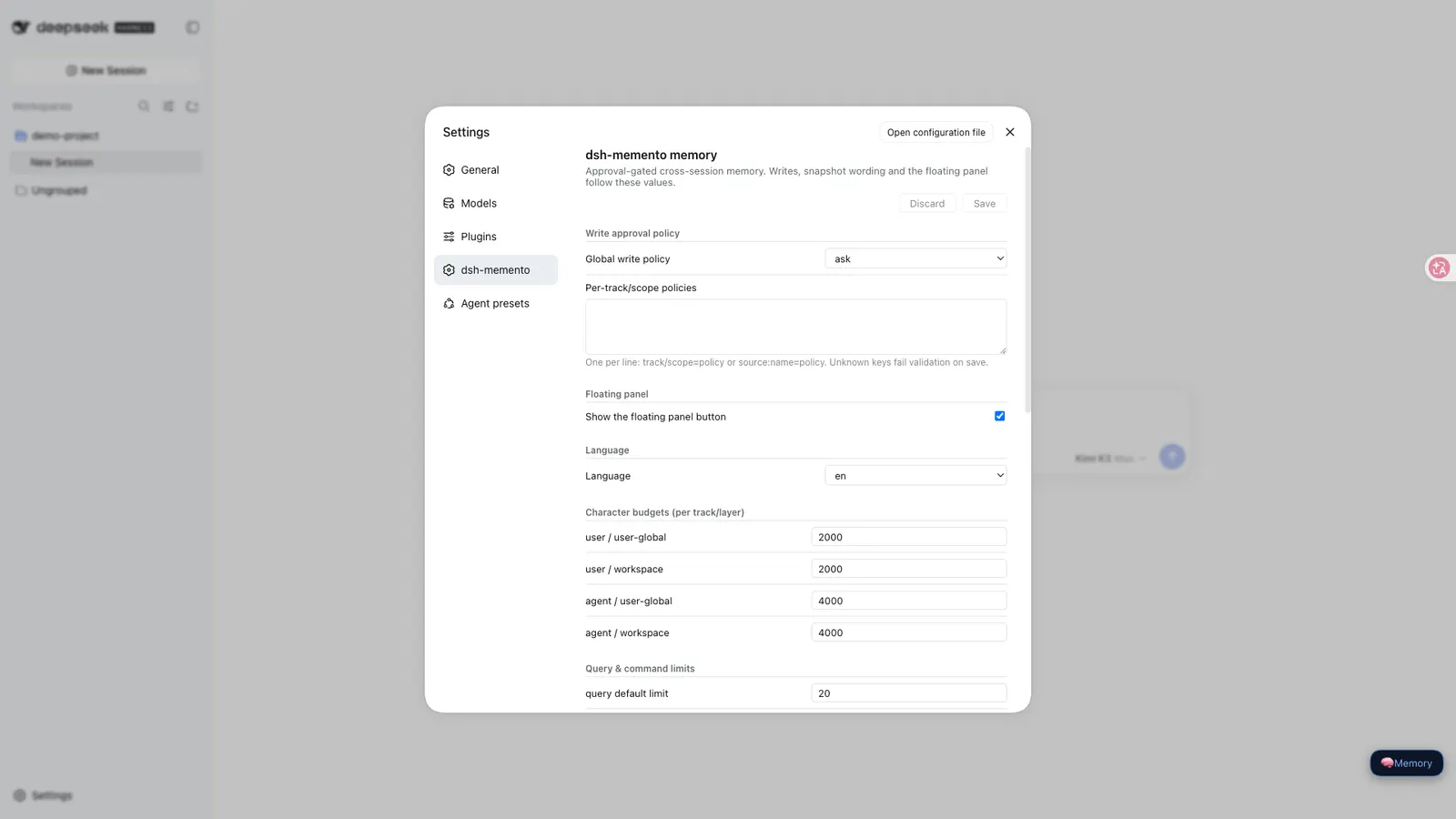
Task: Open the Global write policy dropdown
Action: pos(916,259)
